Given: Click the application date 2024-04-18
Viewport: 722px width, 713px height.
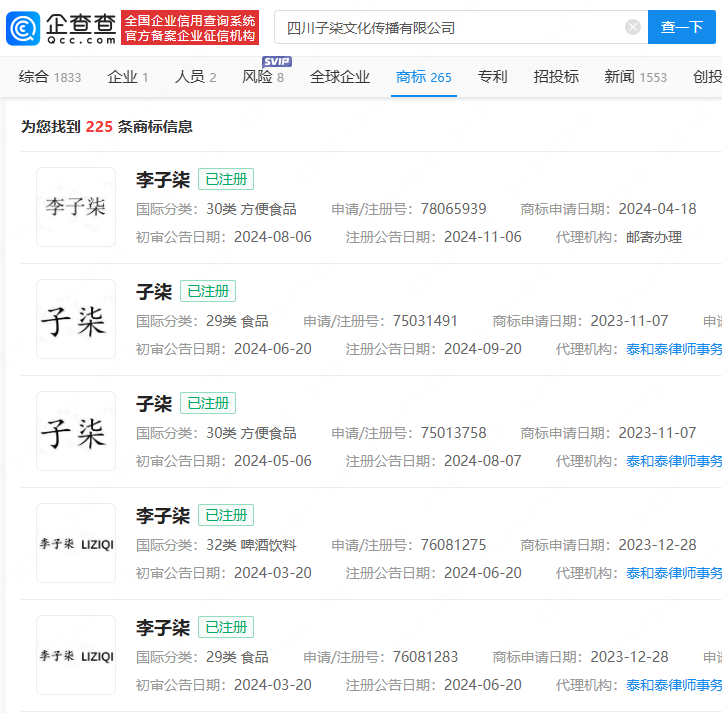Looking at the screenshot, I should click(x=657, y=209).
